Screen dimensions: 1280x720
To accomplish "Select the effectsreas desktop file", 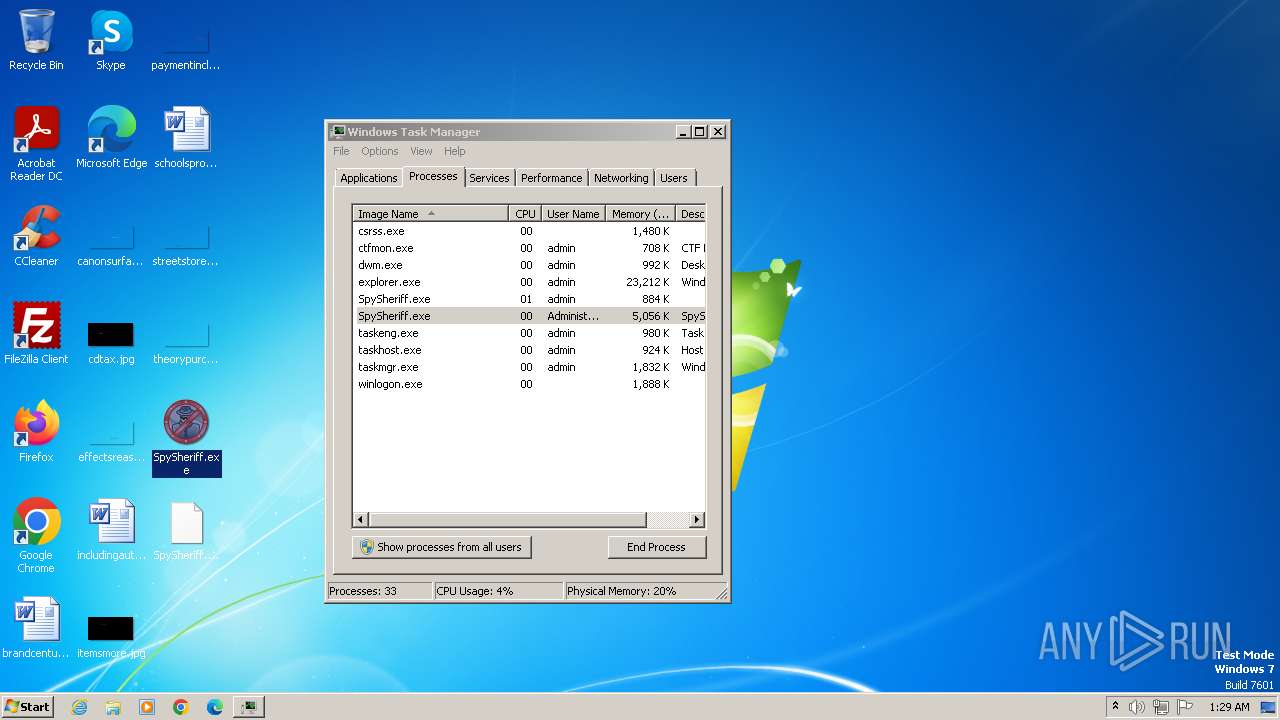I will [x=111, y=439].
